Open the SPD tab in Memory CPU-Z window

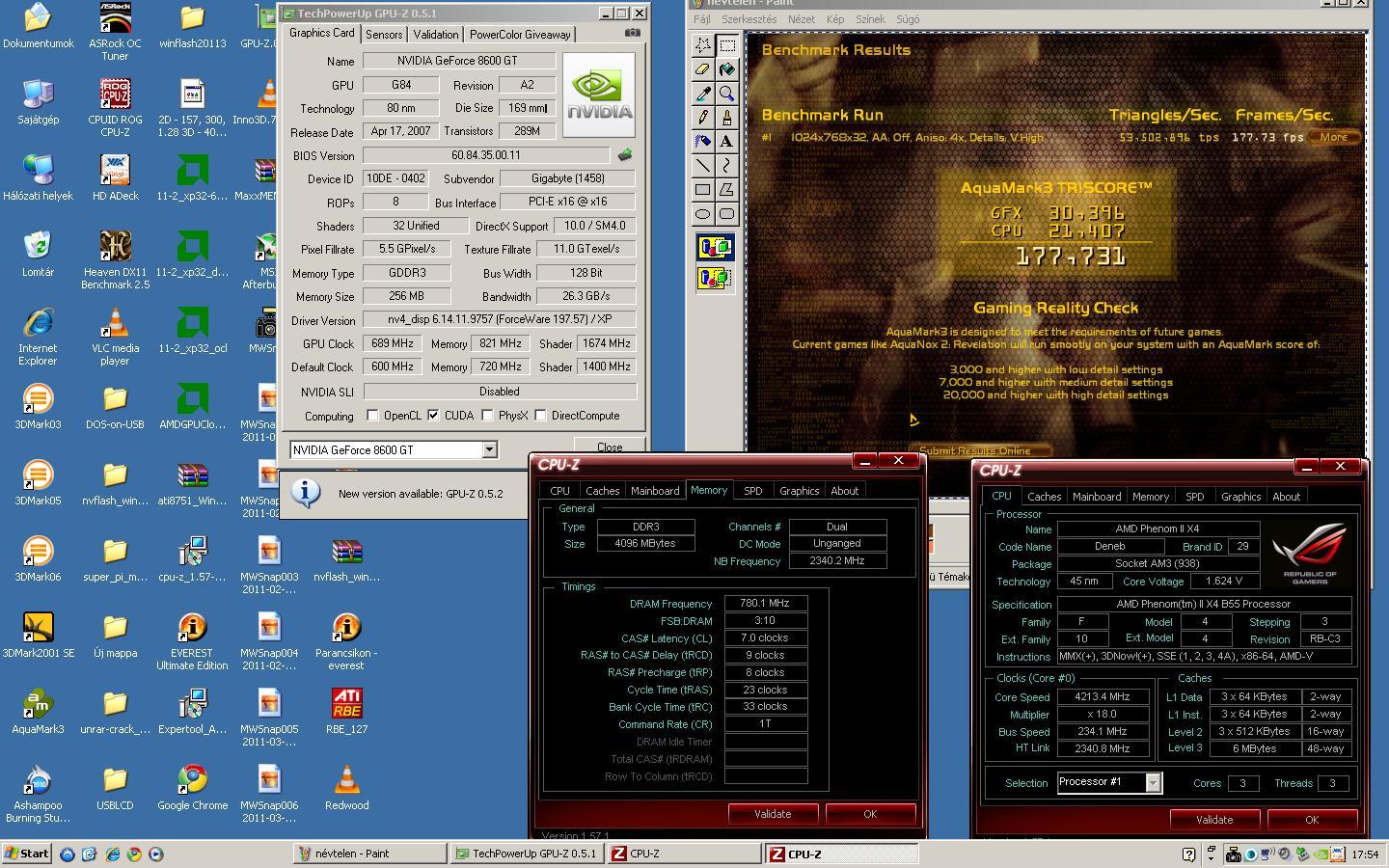pos(753,491)
